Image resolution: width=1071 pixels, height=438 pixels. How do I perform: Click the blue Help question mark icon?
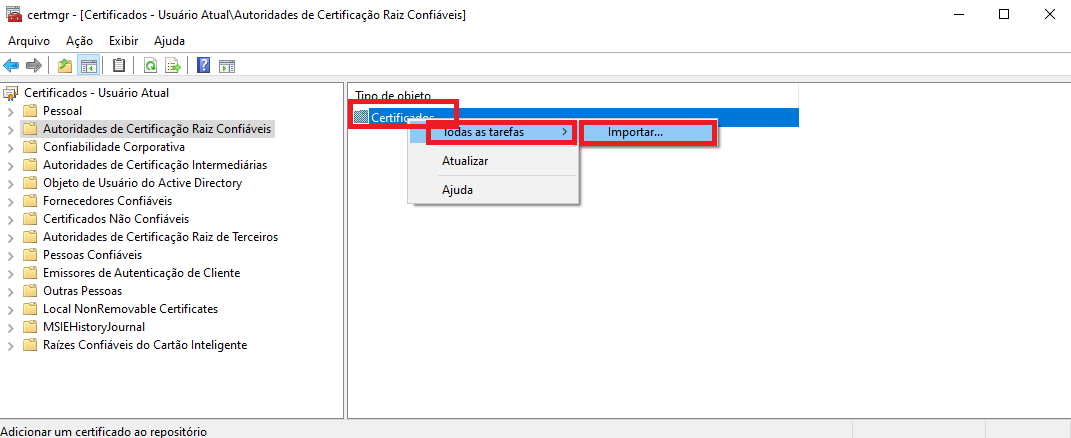tap(203, 66)
